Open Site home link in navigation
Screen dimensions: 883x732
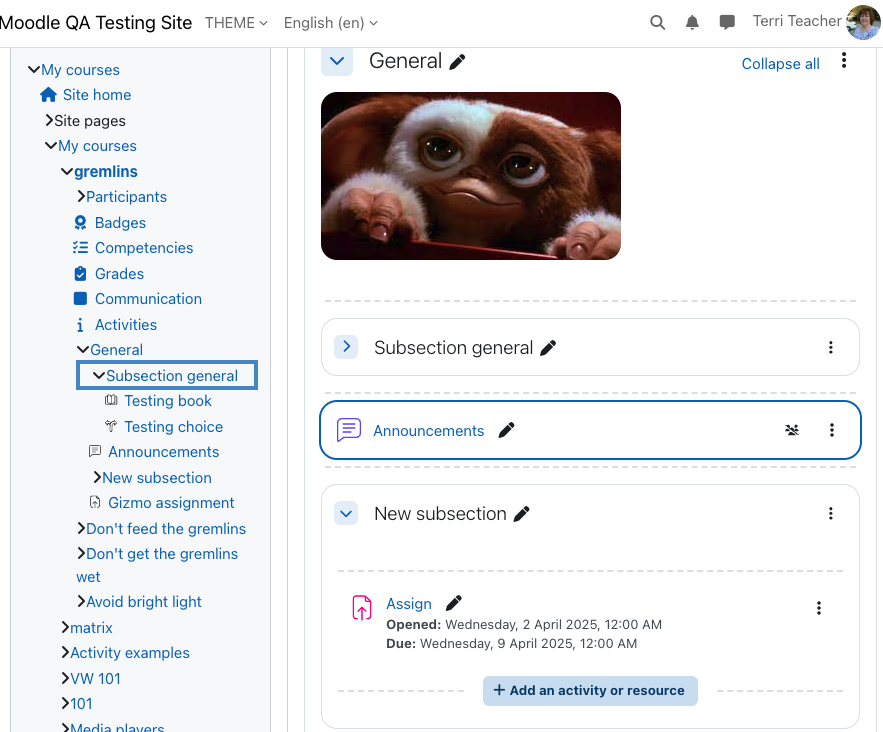click(x=97, y=95)
